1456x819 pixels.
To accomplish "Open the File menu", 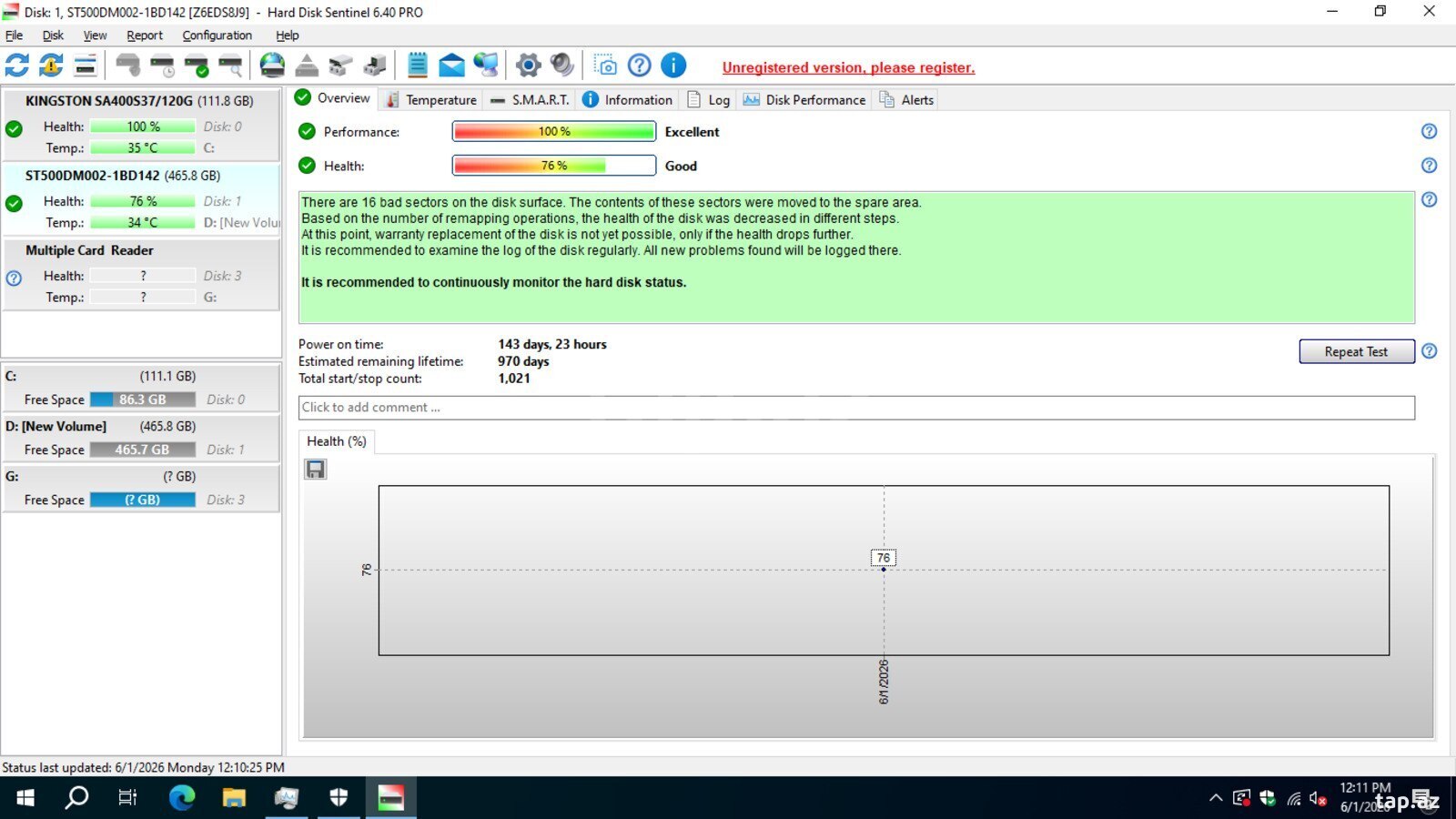I will click(x=15, y=35).
